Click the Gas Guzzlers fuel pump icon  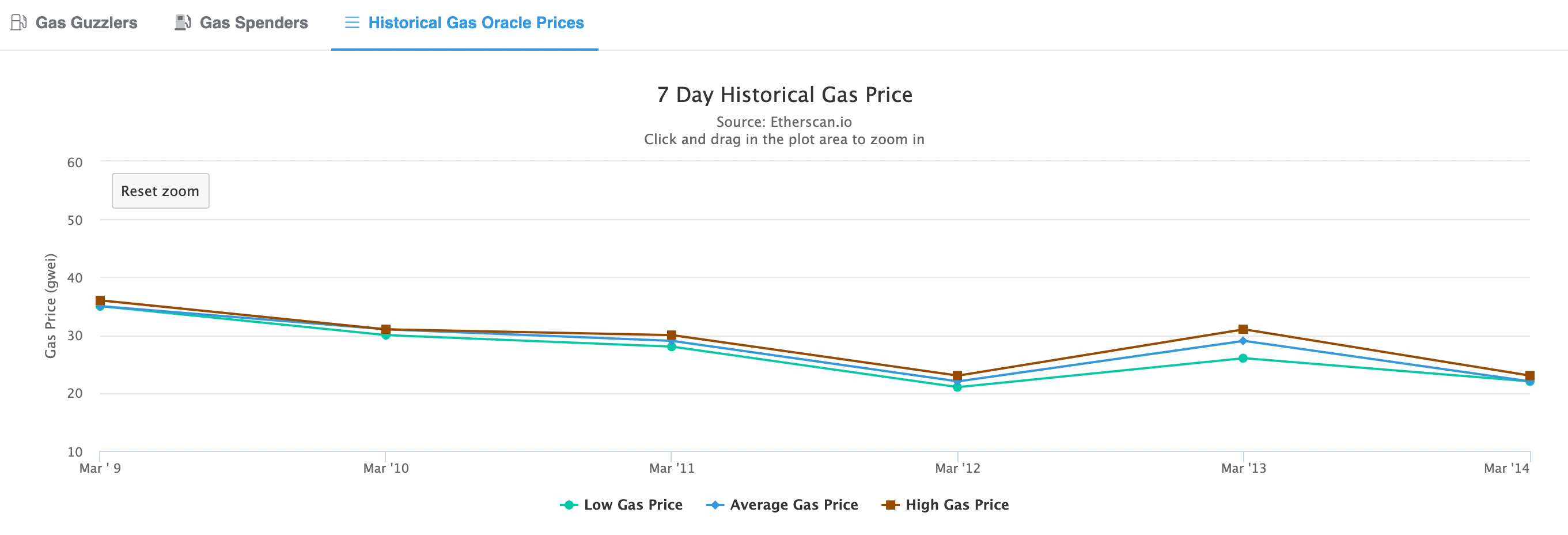point(19,22)
